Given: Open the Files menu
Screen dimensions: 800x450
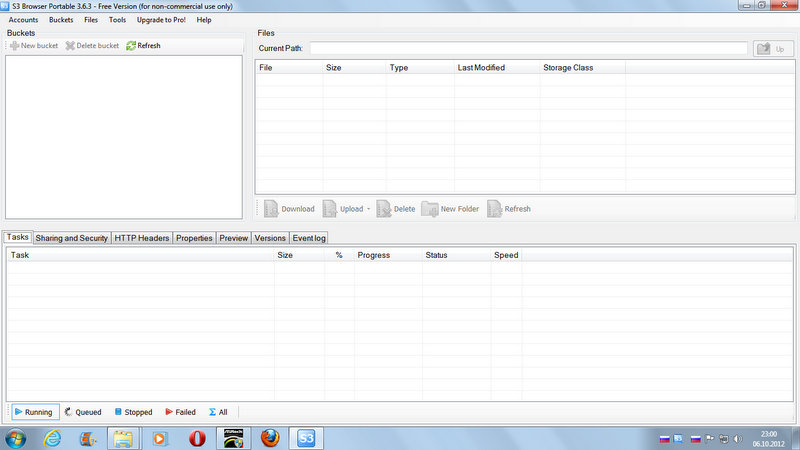Looking at the screenshot, I should coord(91,20).
